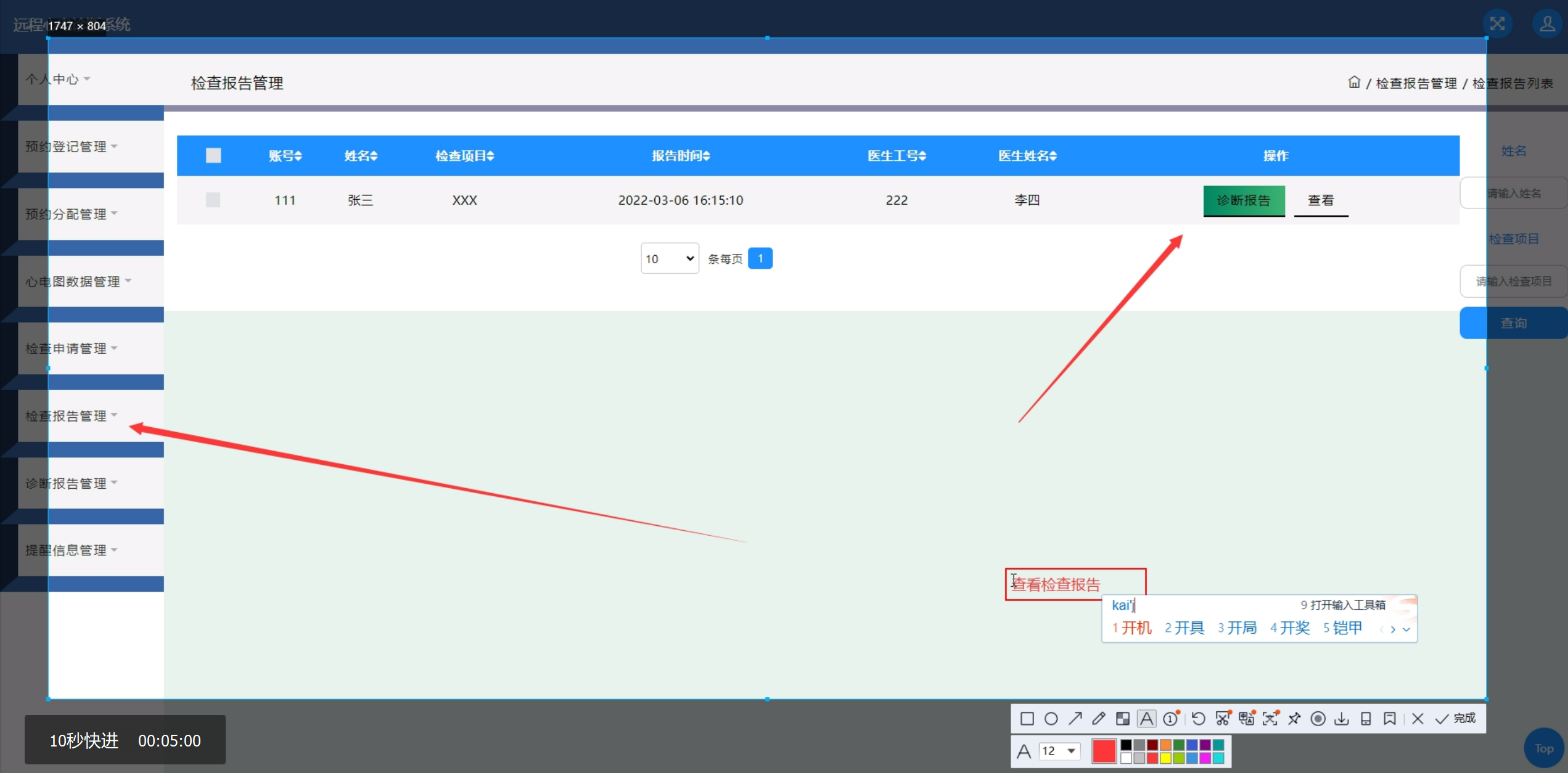Select the text annotation tool

tap(1146, 718)
